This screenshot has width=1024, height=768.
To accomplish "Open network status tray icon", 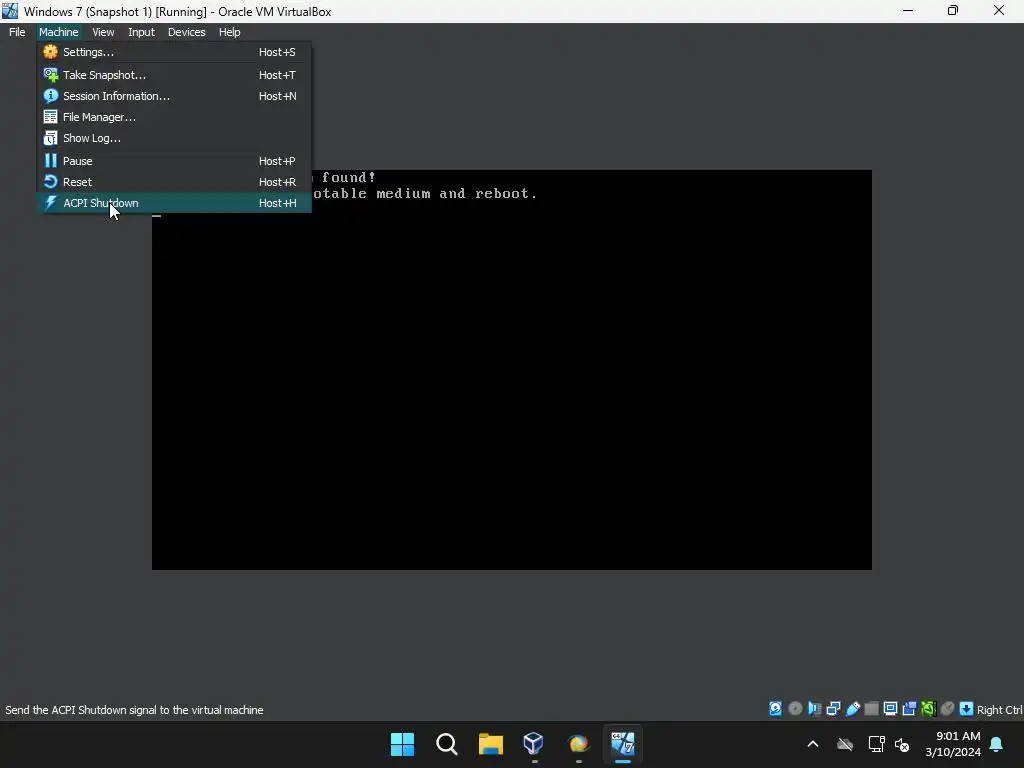I will (876, 744).
